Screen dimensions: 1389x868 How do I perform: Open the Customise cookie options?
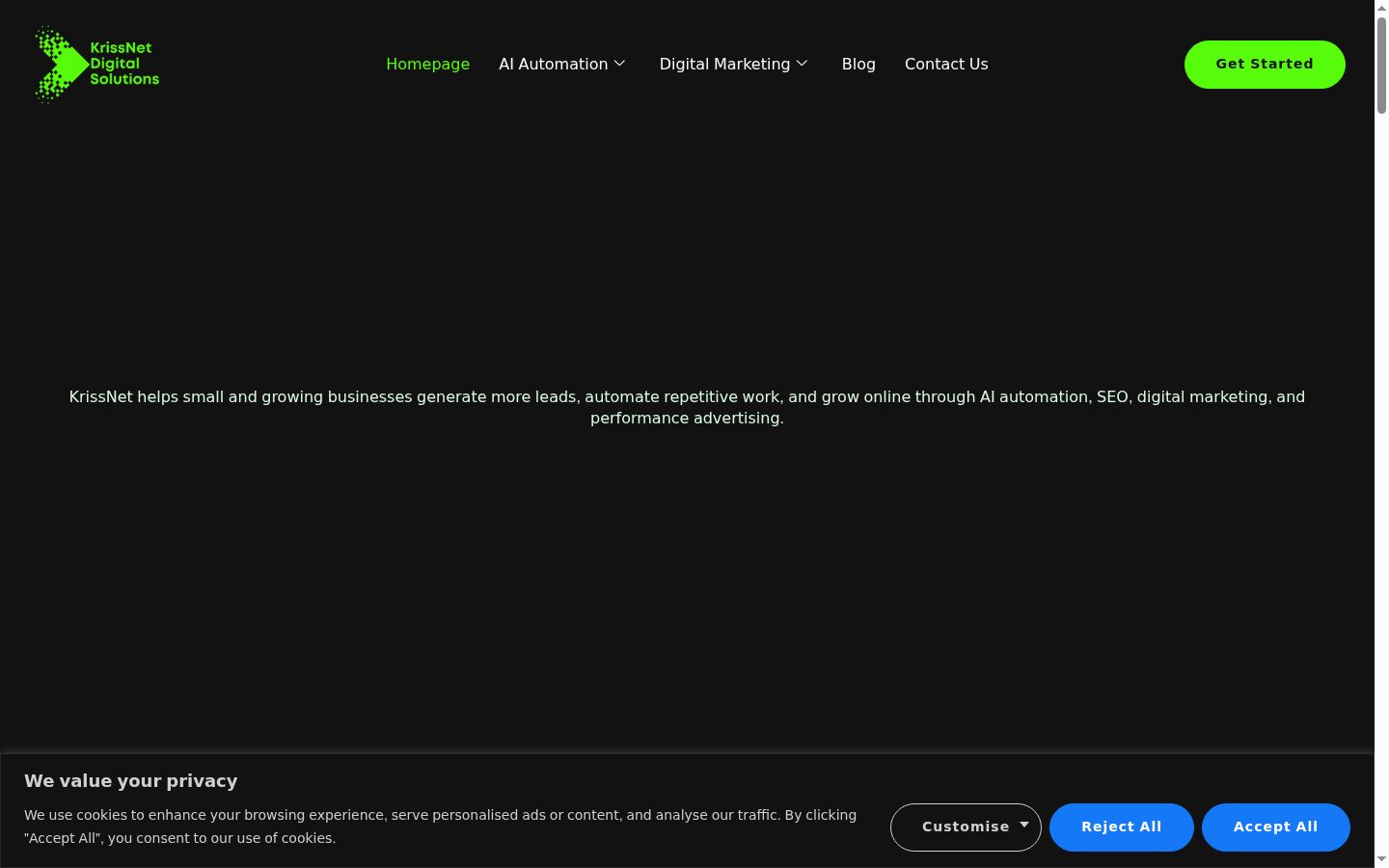click(x=966, y=827)
